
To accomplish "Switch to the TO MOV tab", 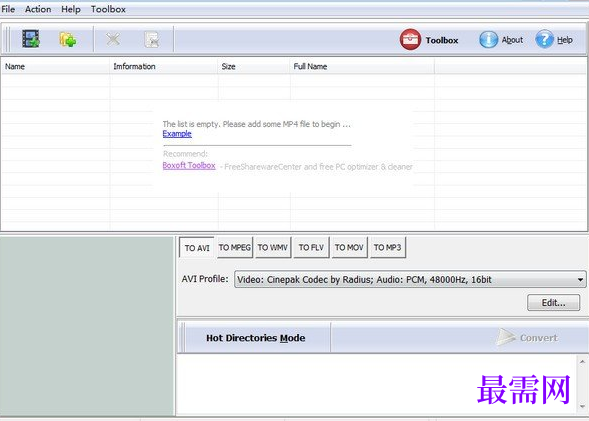I will (349, 247).
